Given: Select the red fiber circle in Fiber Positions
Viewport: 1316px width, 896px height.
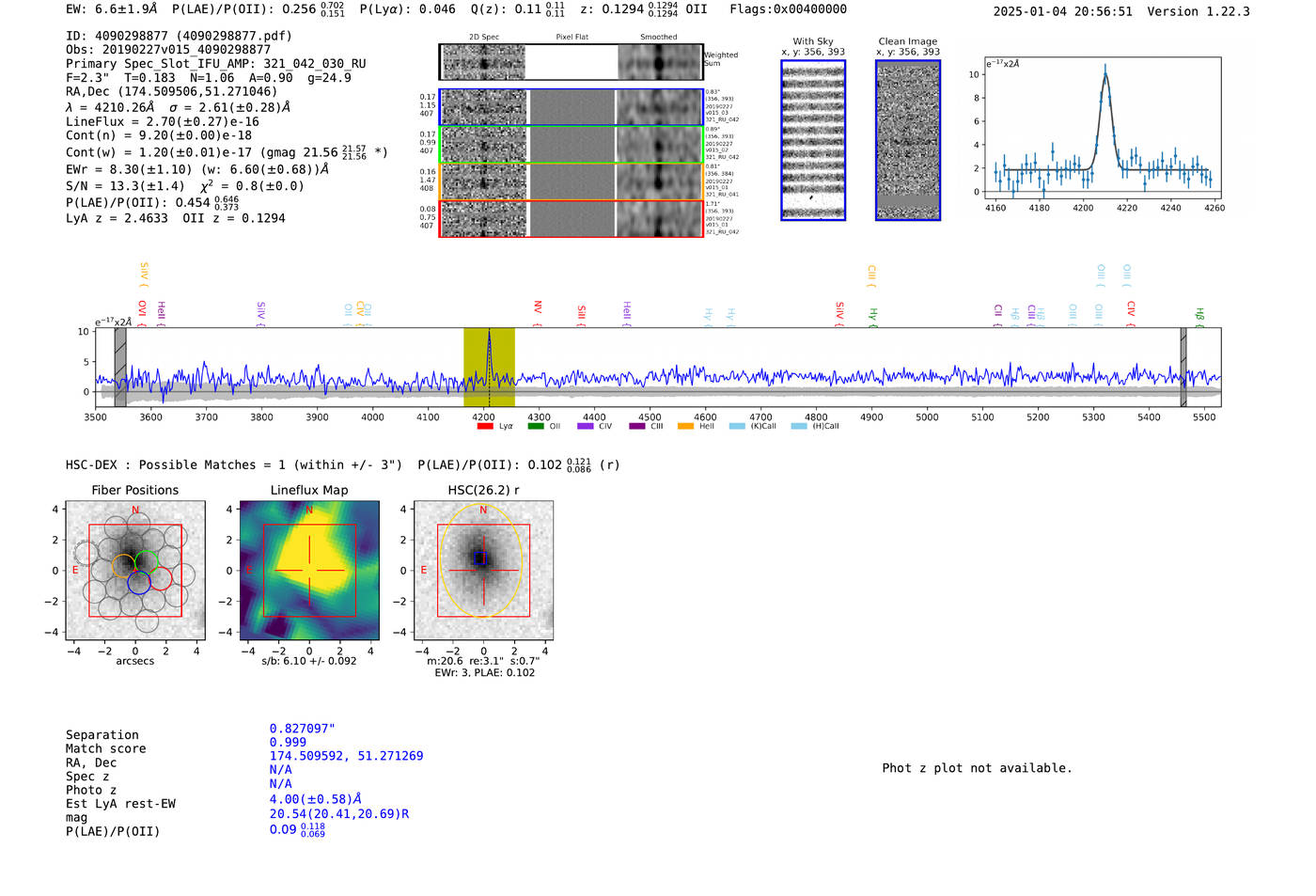Looking at the screenshot, I should click(161, 578).
